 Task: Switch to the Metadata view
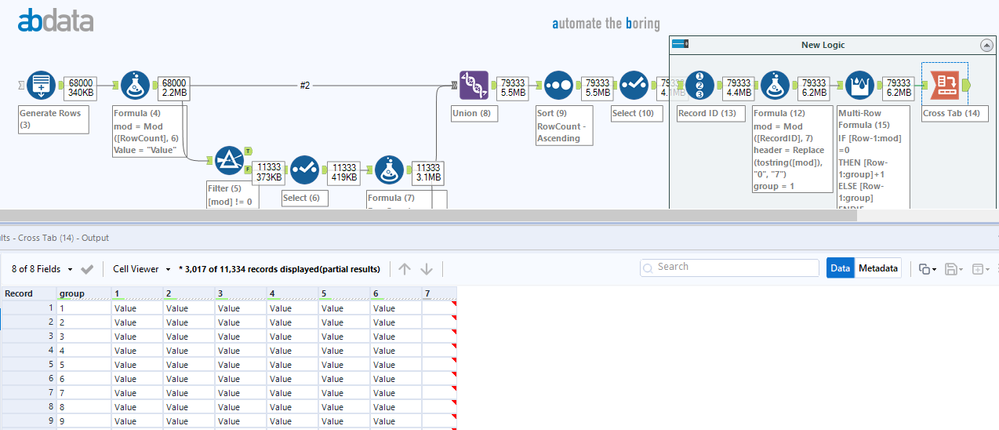(x=878, y=268)
